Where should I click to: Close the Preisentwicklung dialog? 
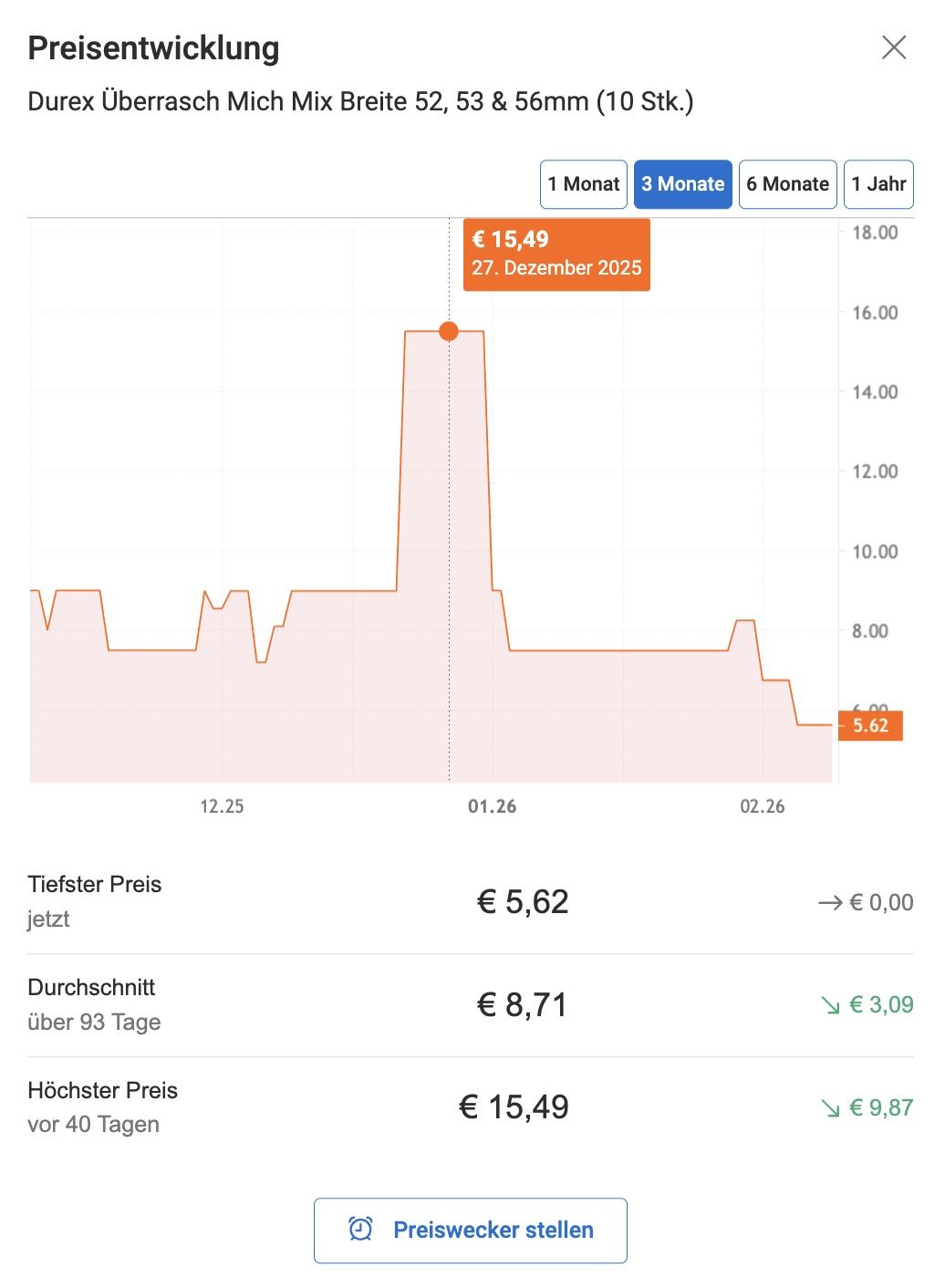tap(894, 47)
